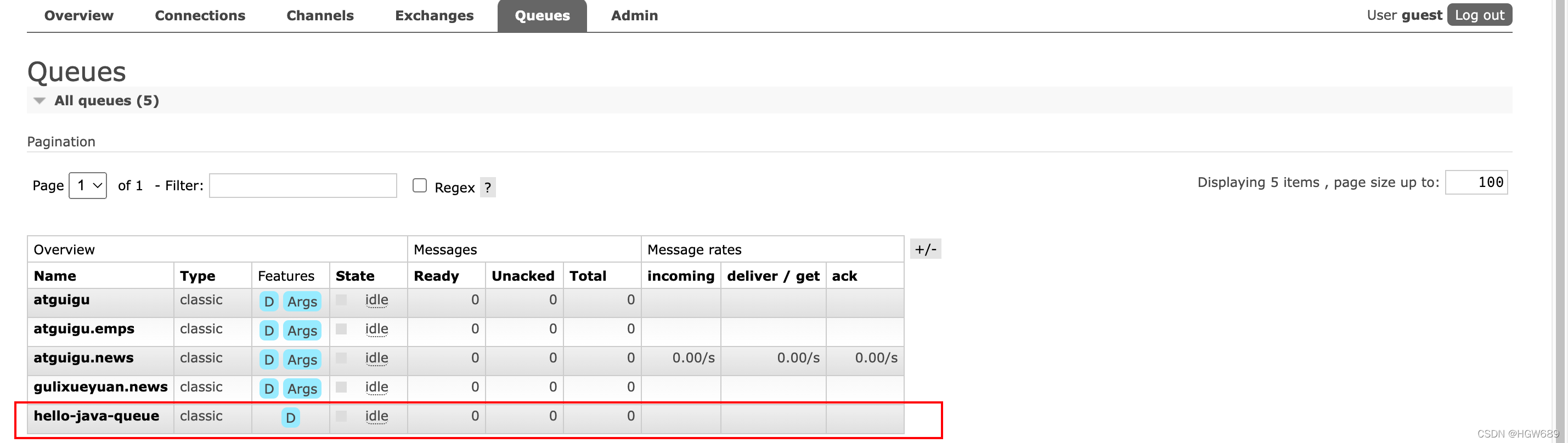The image size is (1568, 443).
Task: Click the Pagination heading
Action: [61, 141]
